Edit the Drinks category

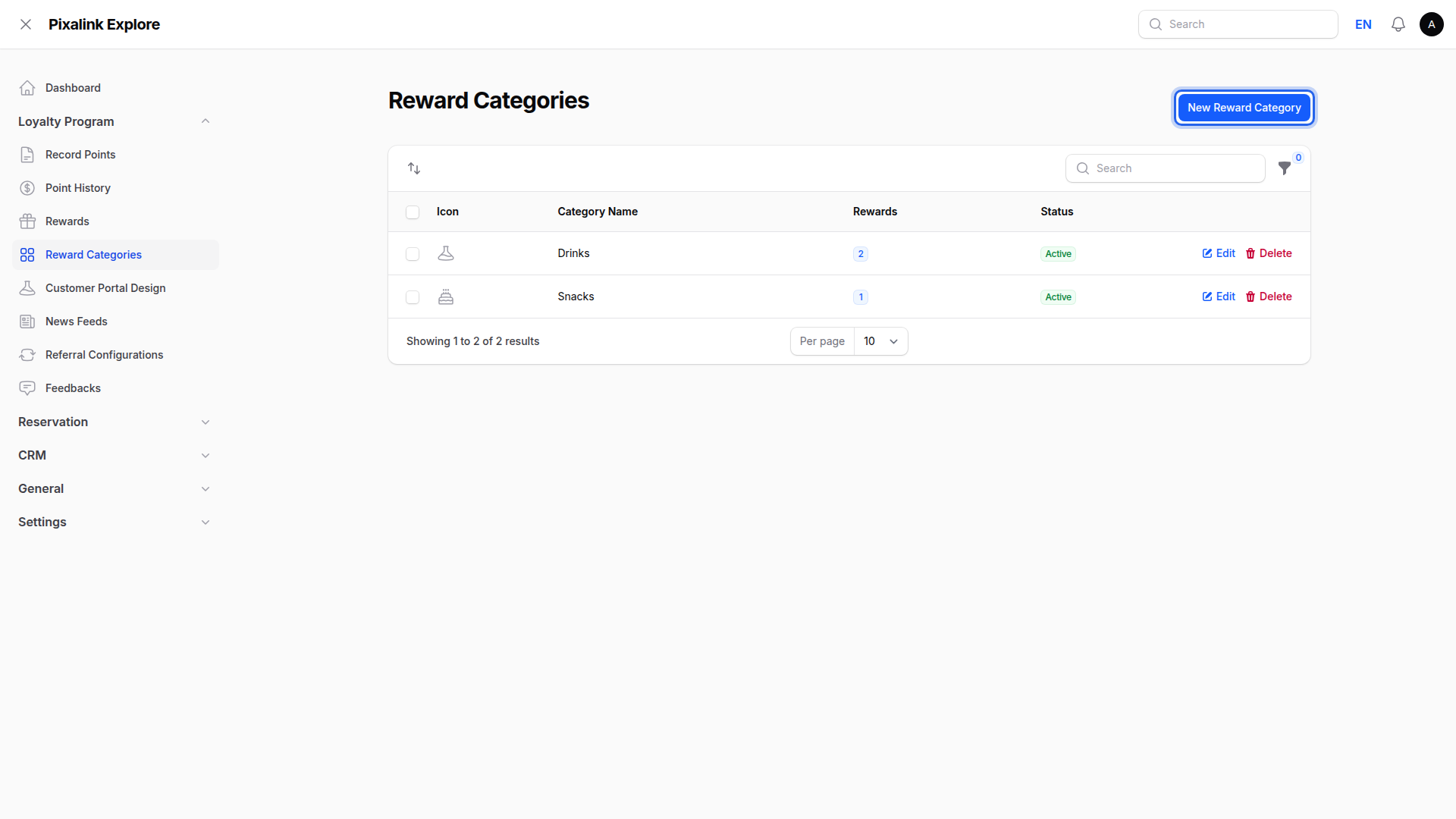click(1219, 253)
